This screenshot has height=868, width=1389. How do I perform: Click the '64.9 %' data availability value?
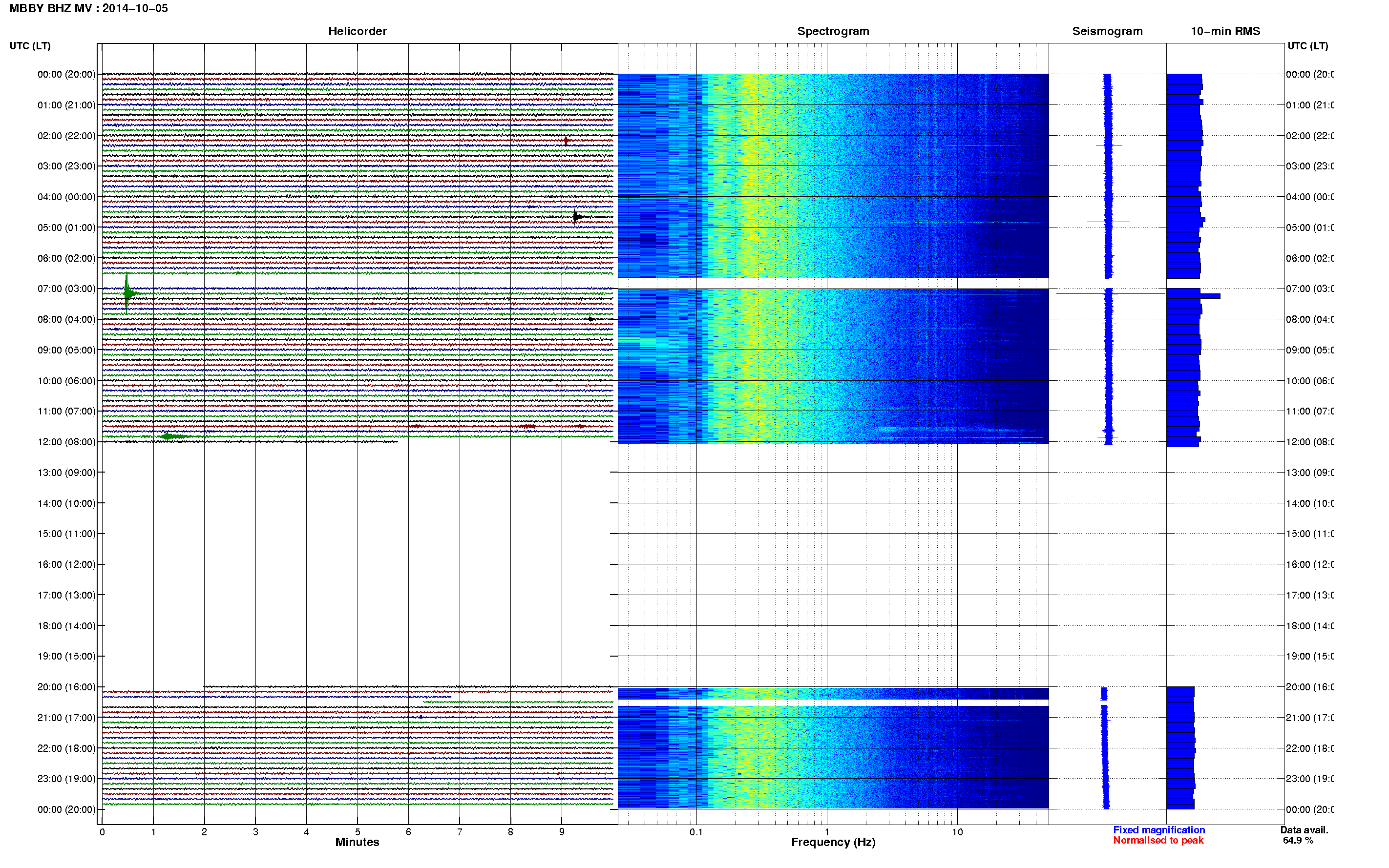tap(1298, 841)
